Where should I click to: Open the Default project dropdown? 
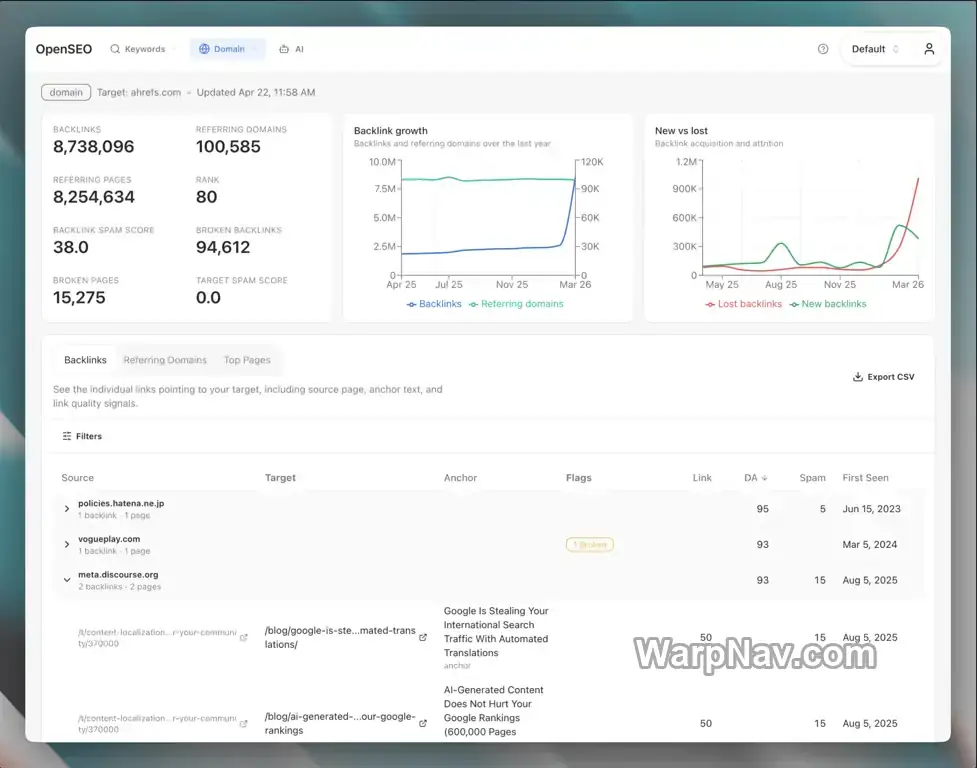click(875, 49)
